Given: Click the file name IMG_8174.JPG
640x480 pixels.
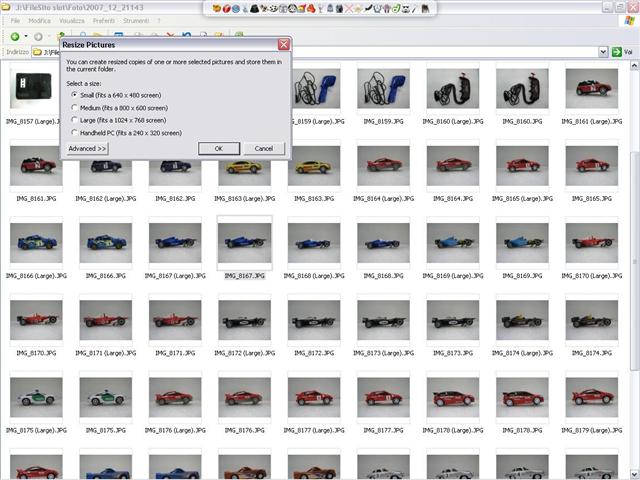Looking at the screenshot, I should 591,353.
